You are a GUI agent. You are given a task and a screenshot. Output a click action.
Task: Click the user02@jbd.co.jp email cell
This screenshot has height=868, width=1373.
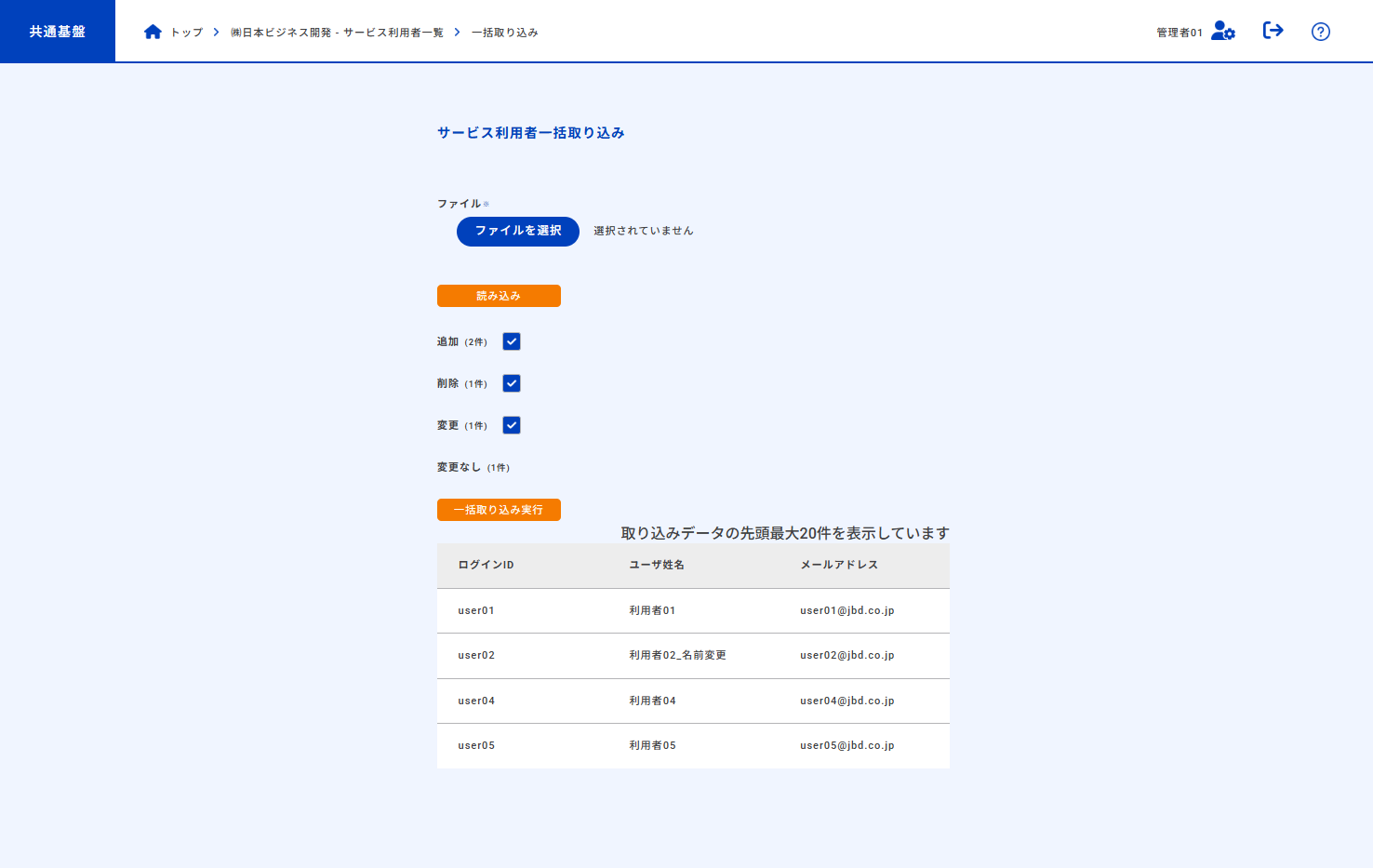846,655
